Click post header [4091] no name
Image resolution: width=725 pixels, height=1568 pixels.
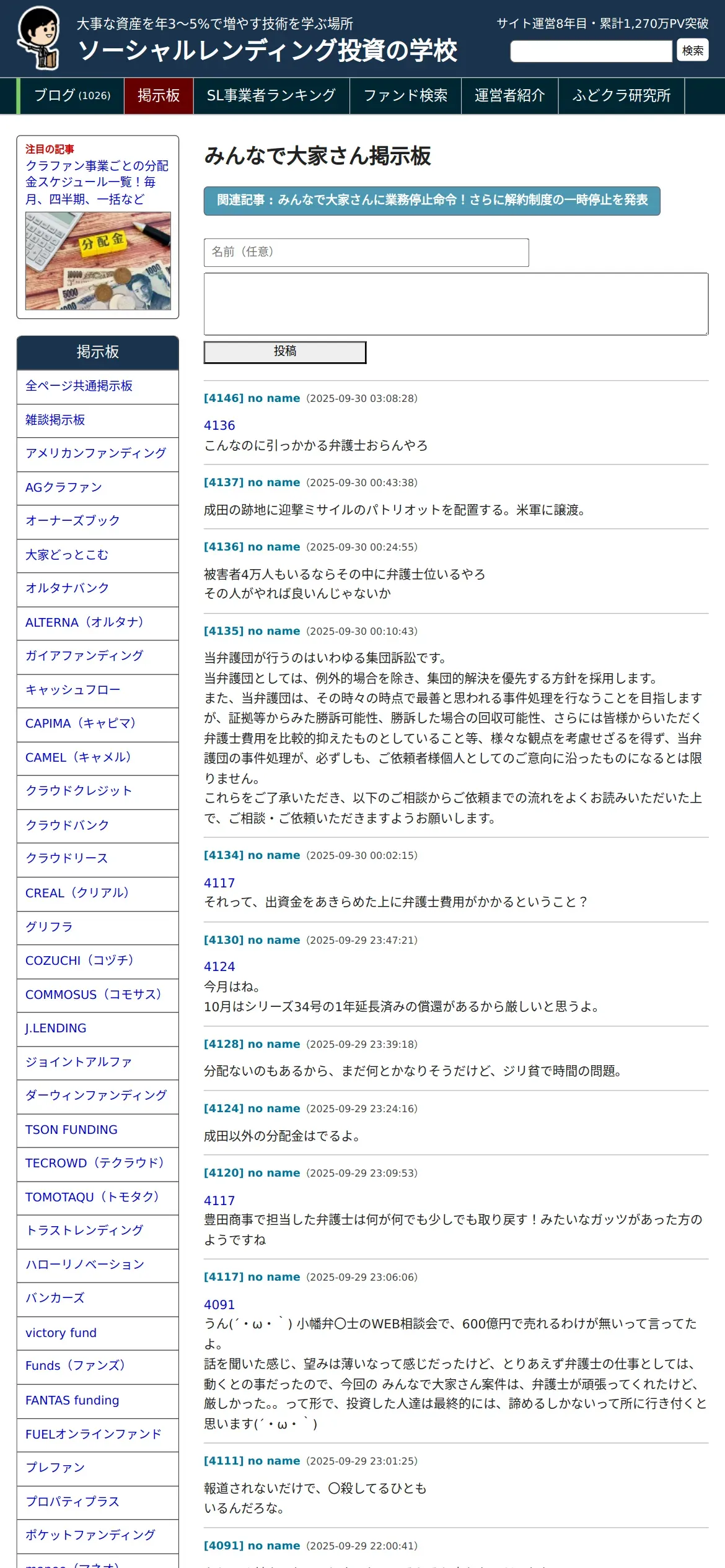(x=252, y=1546)
